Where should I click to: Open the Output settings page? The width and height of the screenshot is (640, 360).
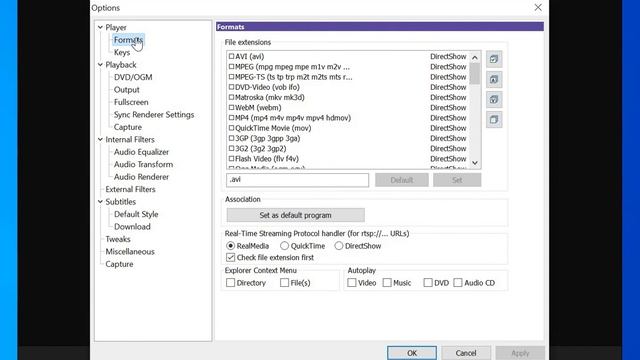(x=127, y=89)
